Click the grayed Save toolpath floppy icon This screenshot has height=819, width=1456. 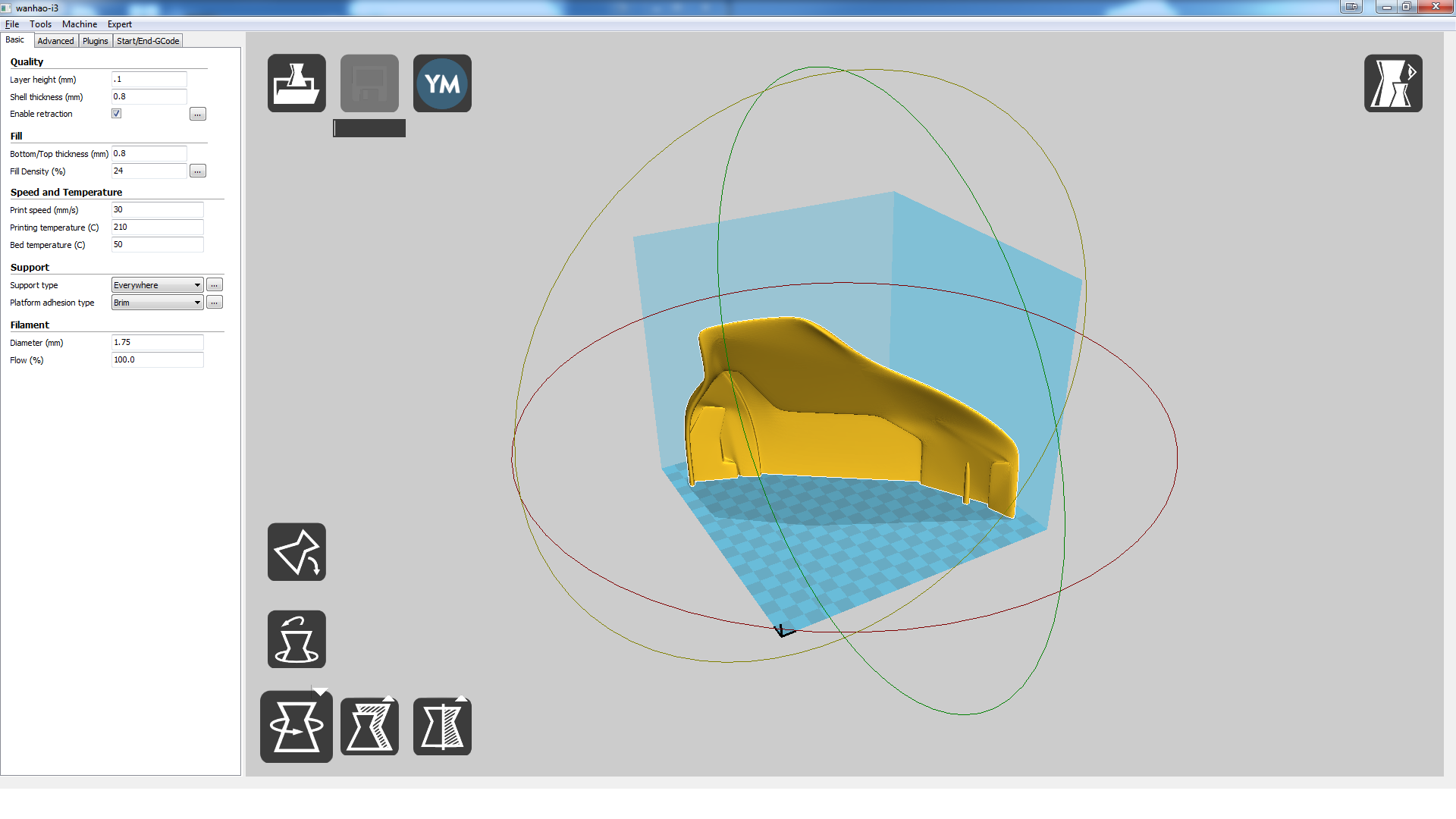click(x=369, y=83)
